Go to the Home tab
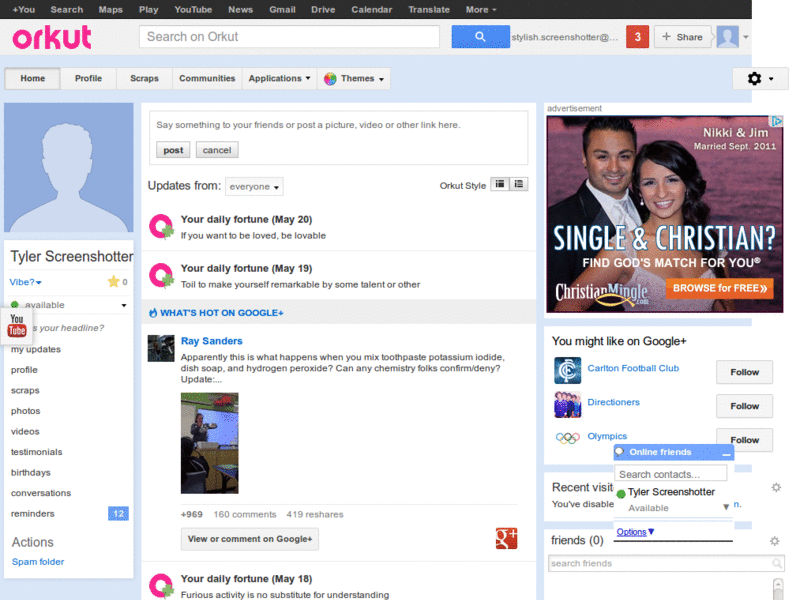 (33, 79)
